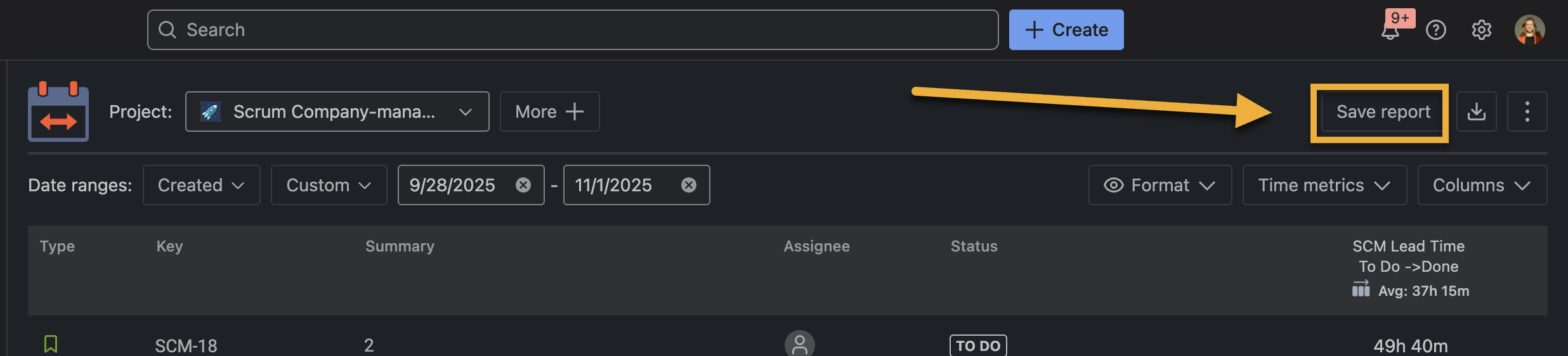Open the help question mark icon

(1435, 30)
